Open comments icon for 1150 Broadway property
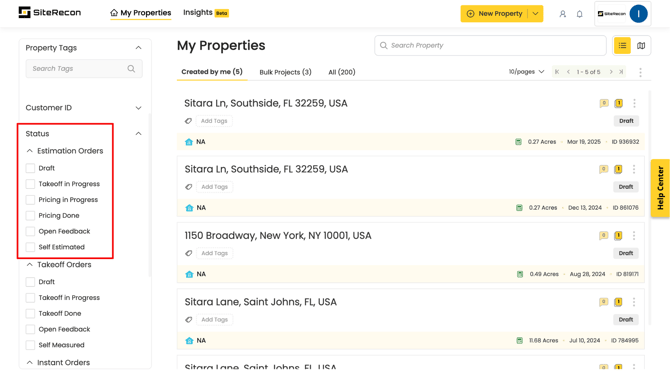The image size is (670, 377). pos(603,236)
